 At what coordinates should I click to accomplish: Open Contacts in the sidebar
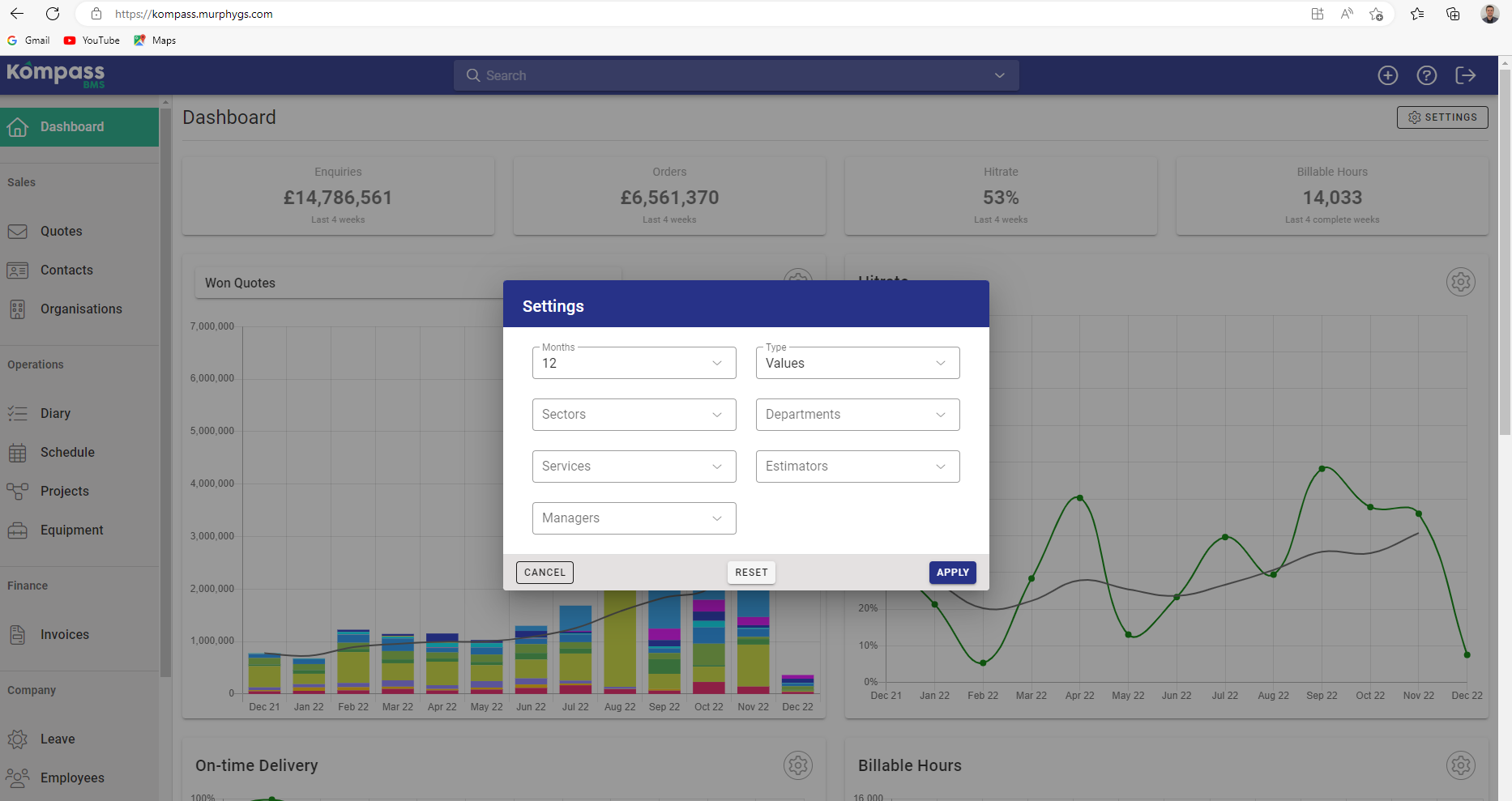tap(79, 271)
